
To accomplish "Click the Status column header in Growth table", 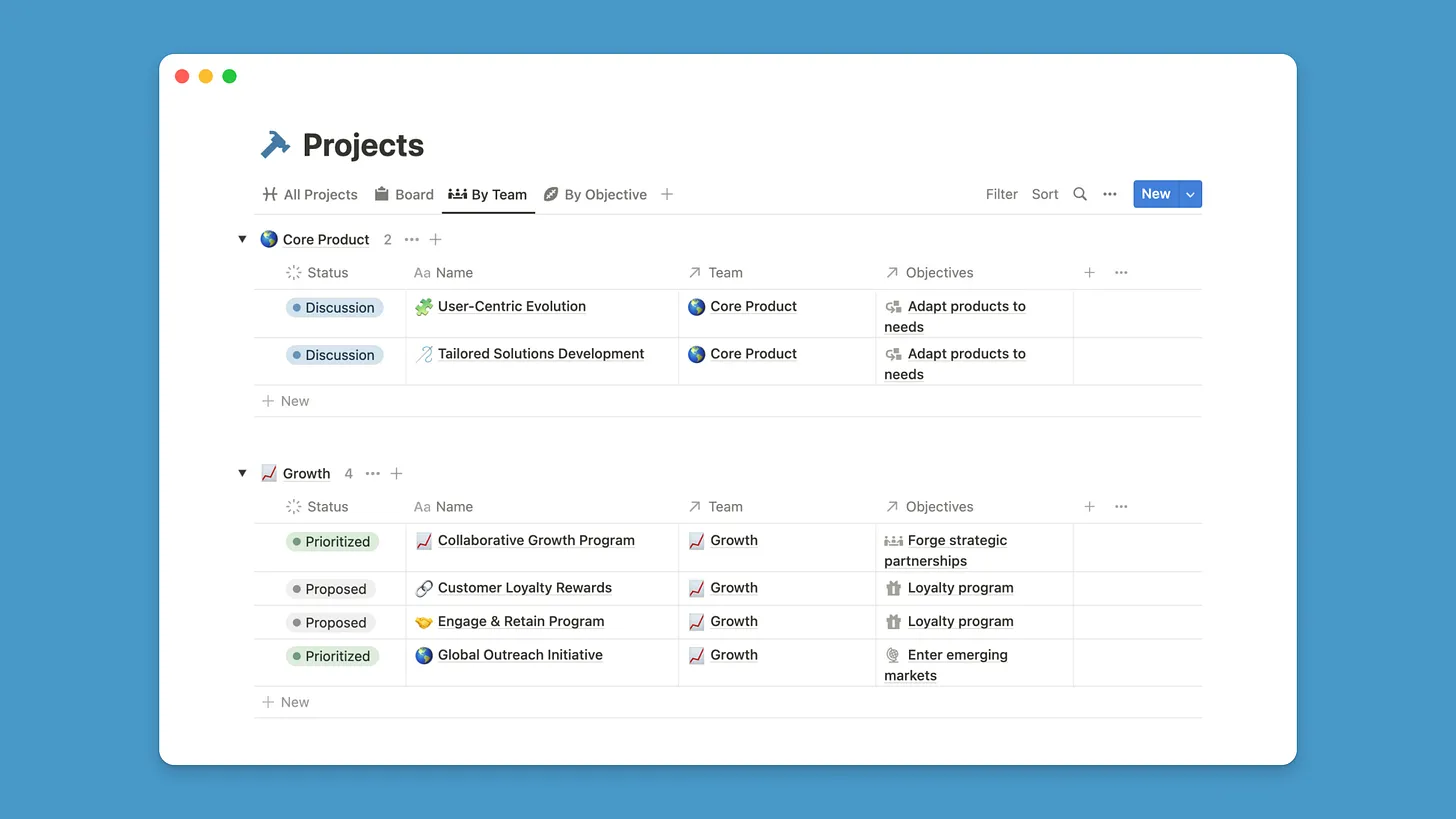I will click(317, 506).
